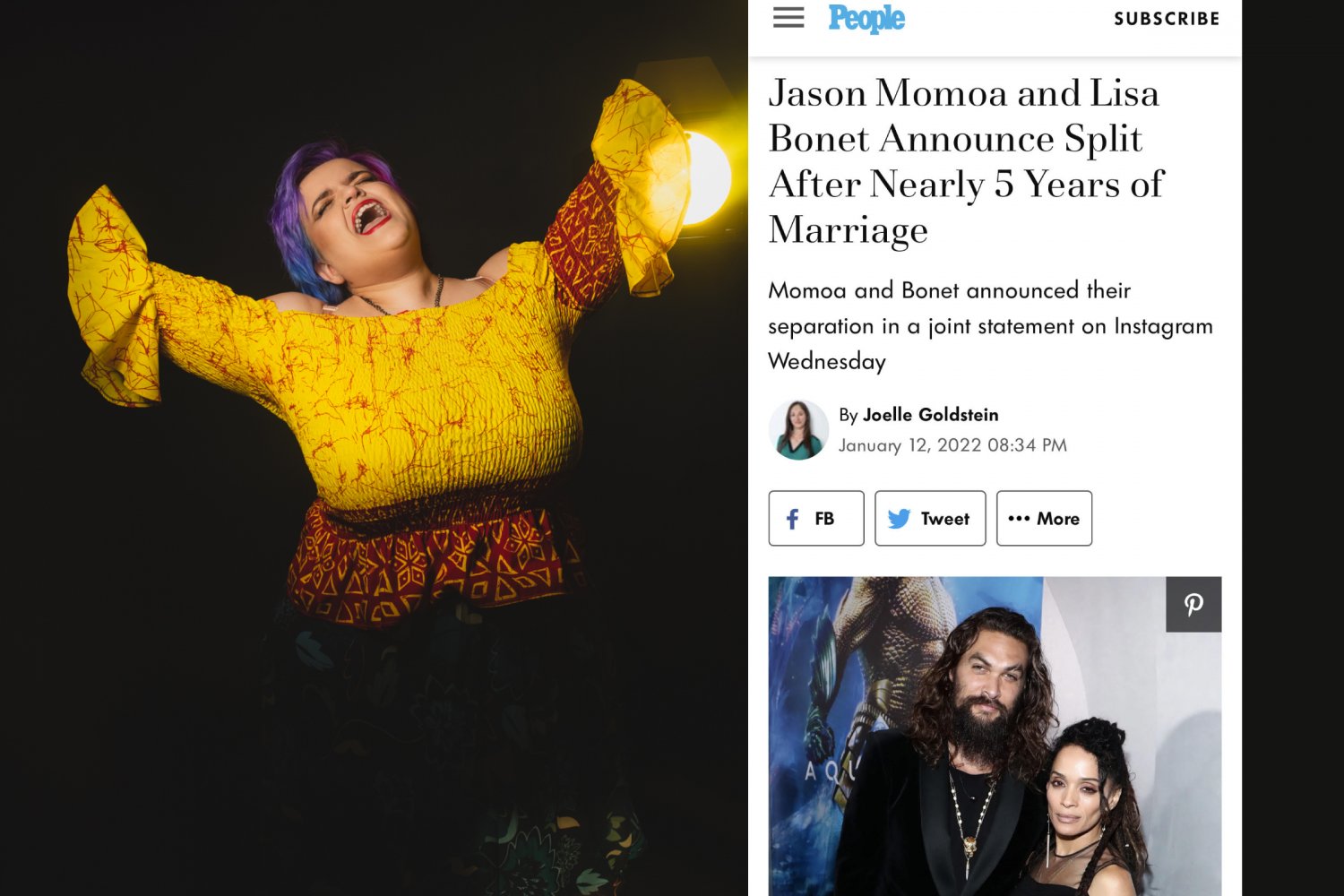
Task: Share the article via FB button
Action: pyautogui.click(x=816, y=518)
